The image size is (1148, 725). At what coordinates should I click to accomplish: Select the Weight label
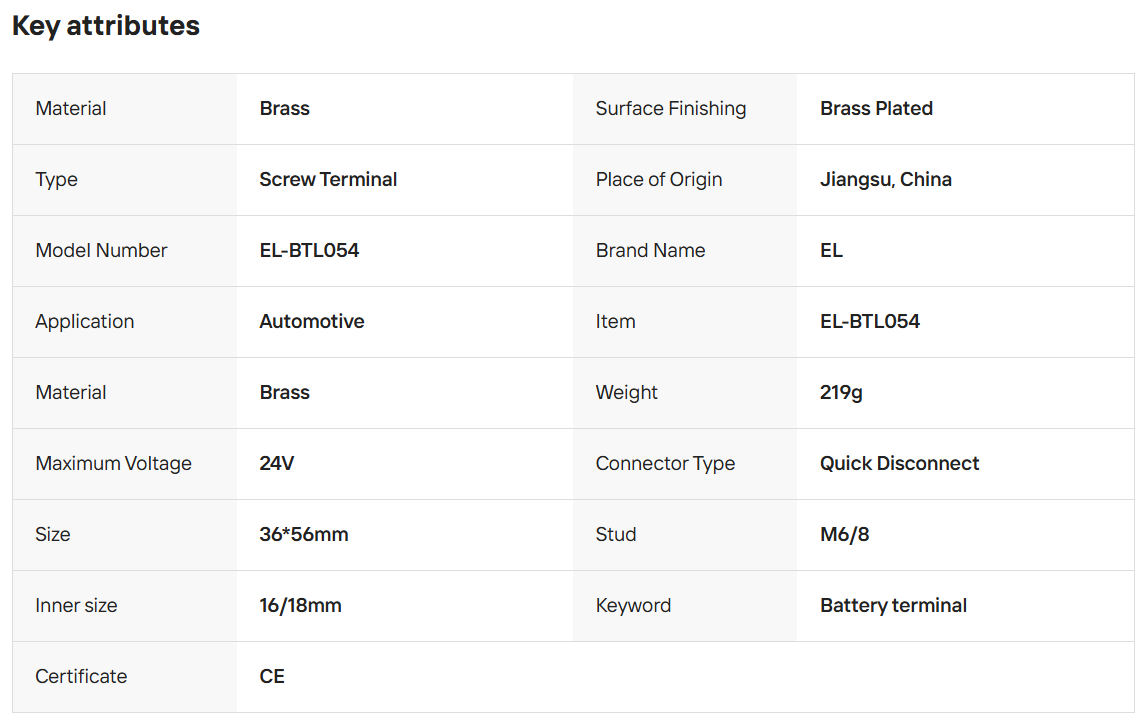click(x=626, y=393)
